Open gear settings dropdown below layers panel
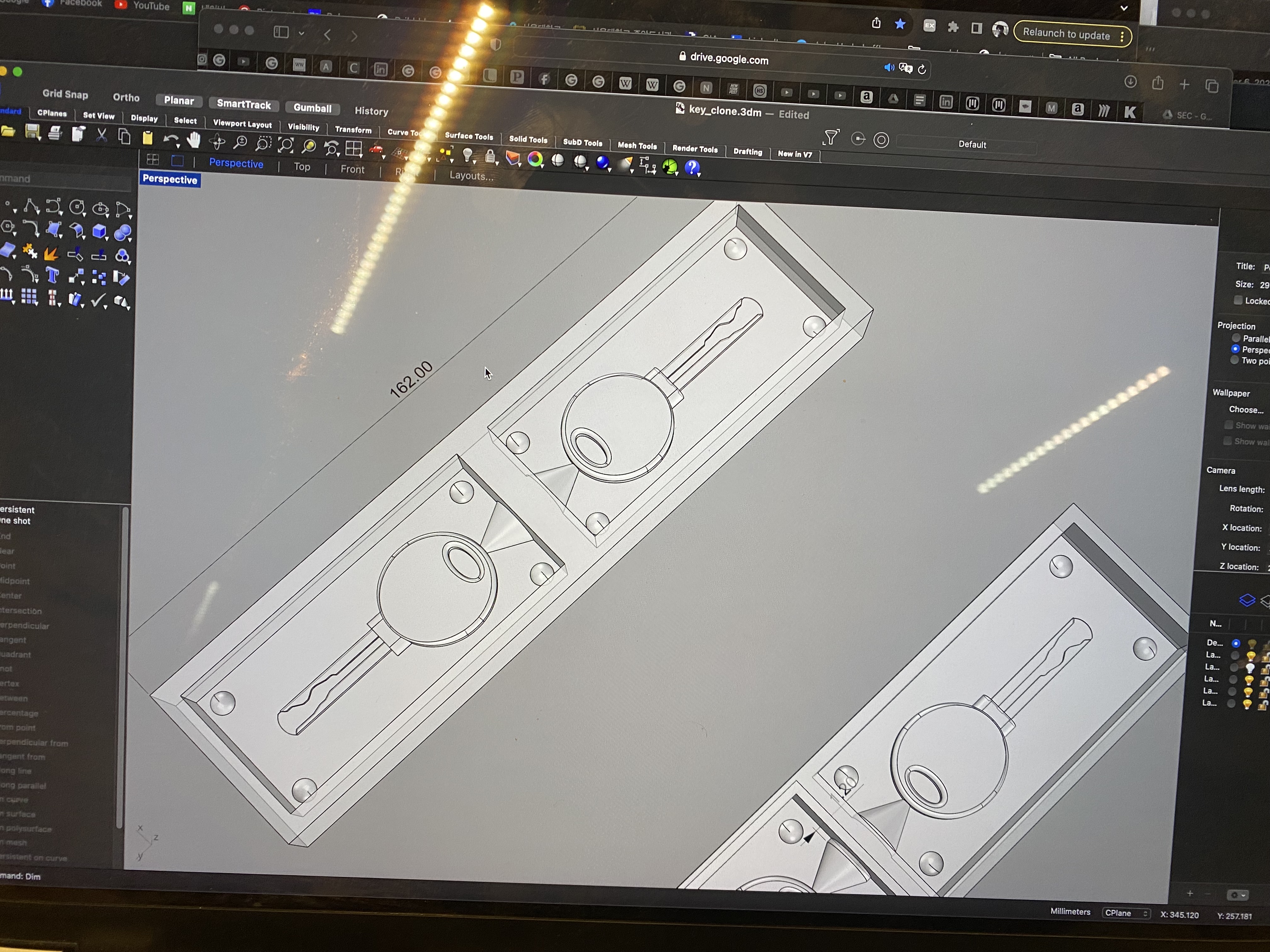1270x952 pixels. 1237,895
